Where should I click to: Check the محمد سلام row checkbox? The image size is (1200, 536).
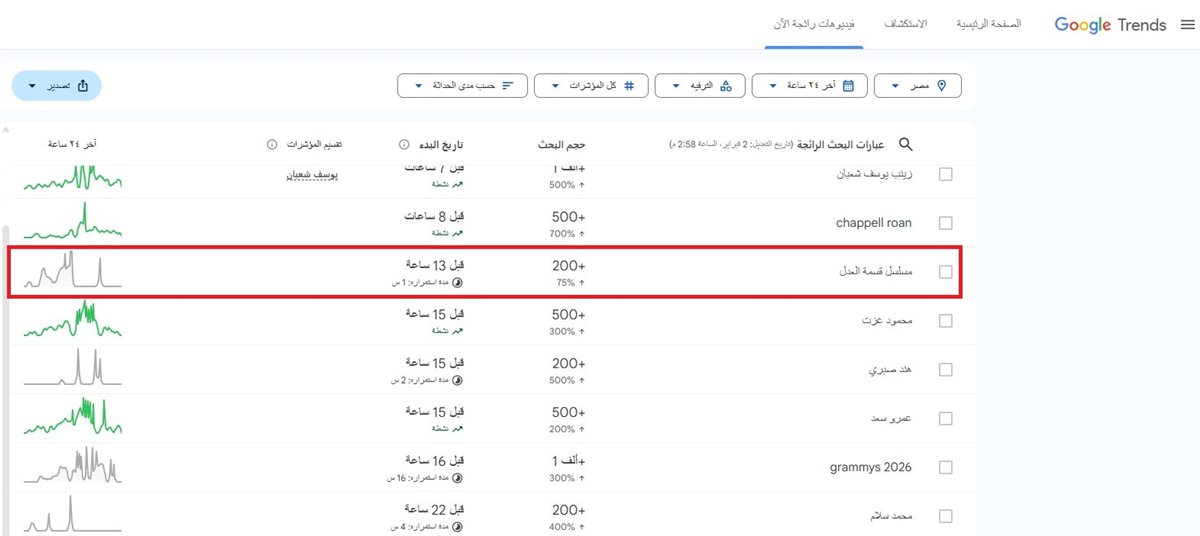pos(946,517)
